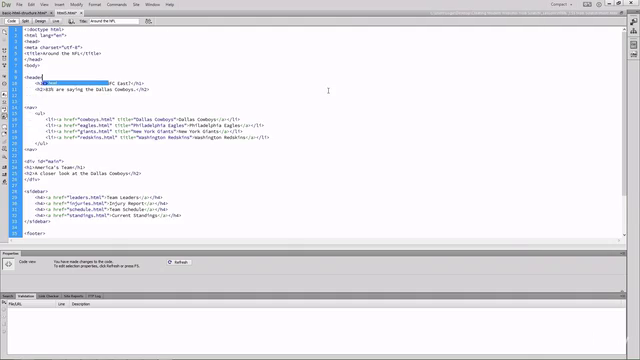Open the Insert menu
This screenshot has width=640, height=360.
click(60, 4)
